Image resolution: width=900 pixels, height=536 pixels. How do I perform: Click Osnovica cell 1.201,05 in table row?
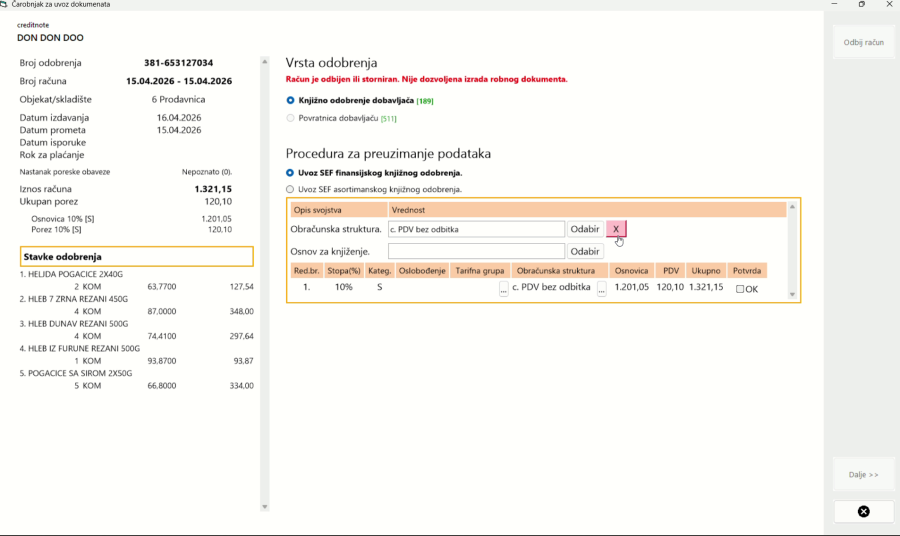click(x=631, y=287)
